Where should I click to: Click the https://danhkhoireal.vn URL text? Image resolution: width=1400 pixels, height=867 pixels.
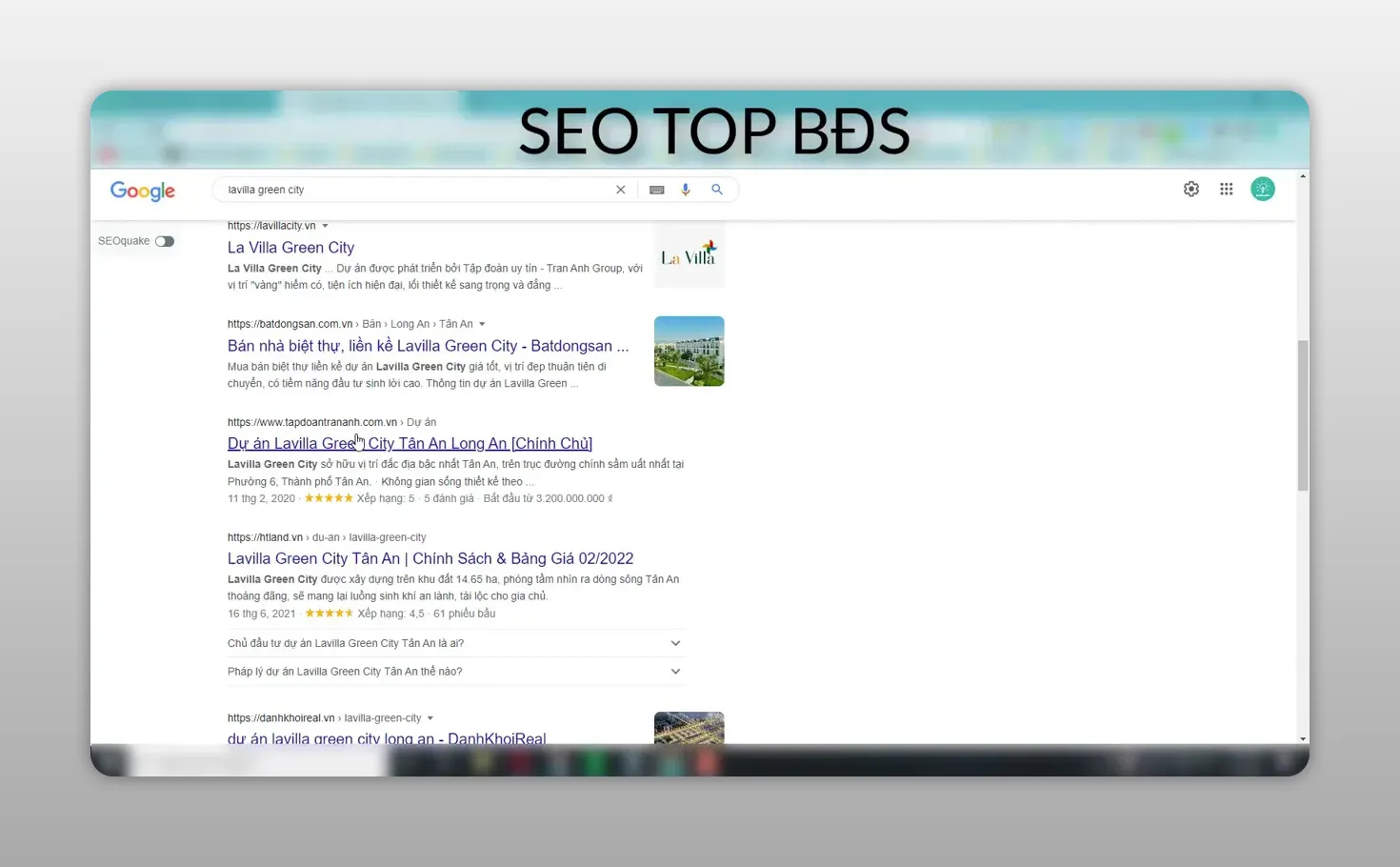(281, 718)
